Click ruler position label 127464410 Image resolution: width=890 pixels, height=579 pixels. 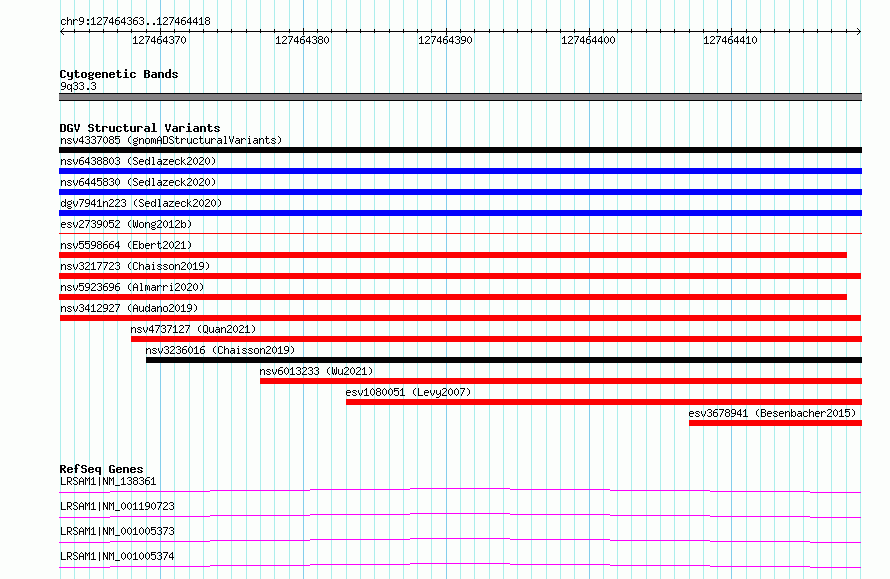(x=730, y=40)
